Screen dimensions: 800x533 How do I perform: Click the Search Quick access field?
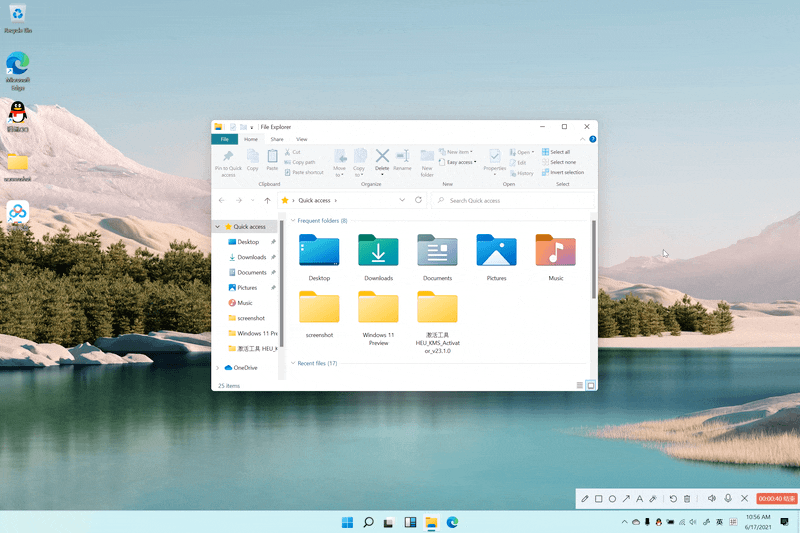[x=512, y=200]
